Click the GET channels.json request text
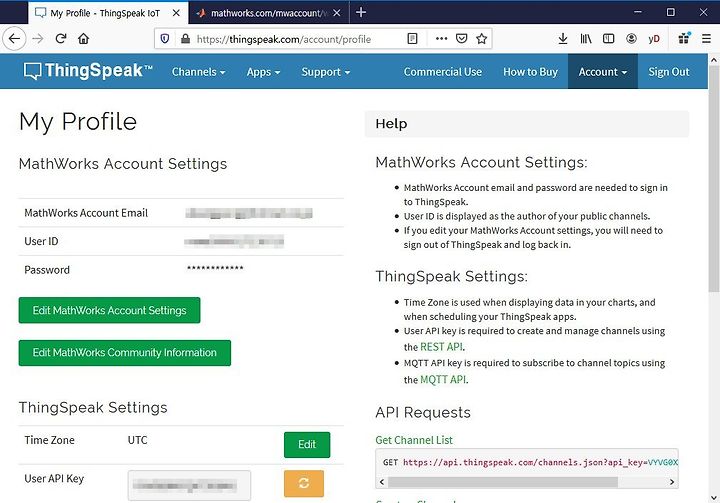This screenshot has height=503, width=720. coord(530,462)
